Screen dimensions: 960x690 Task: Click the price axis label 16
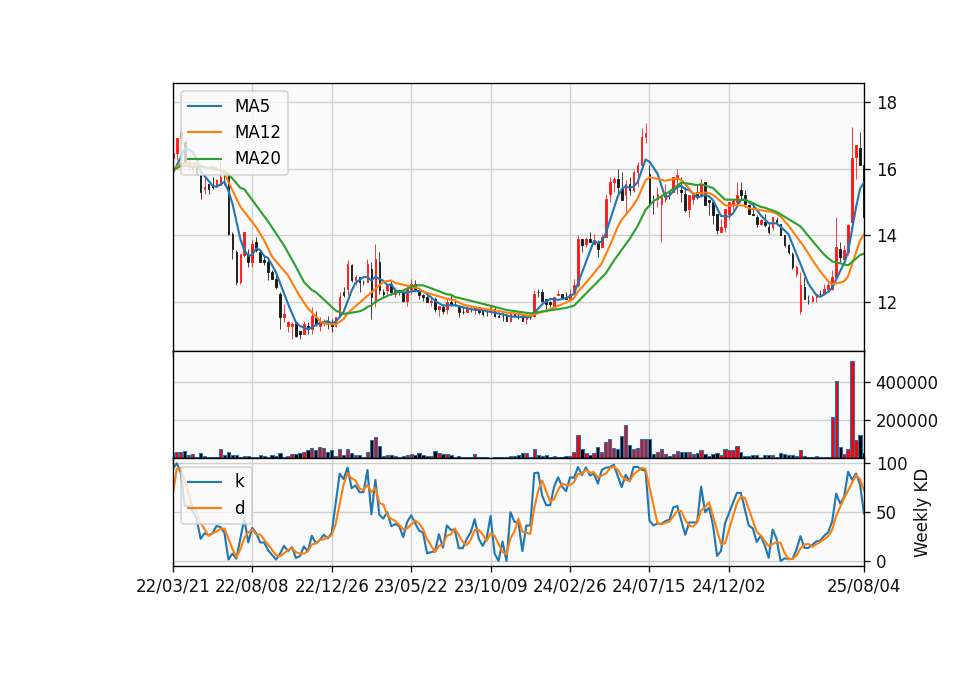[x=887, y=170]
